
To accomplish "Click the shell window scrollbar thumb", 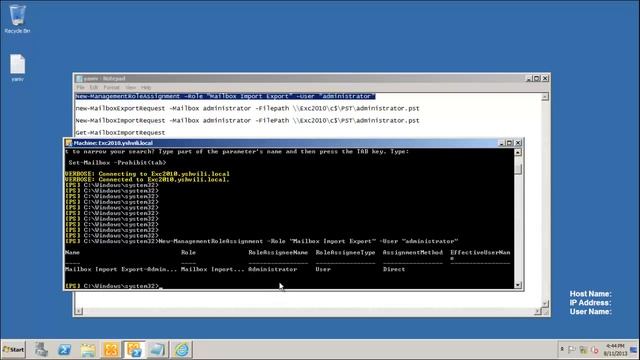I will tap(518, 168).
